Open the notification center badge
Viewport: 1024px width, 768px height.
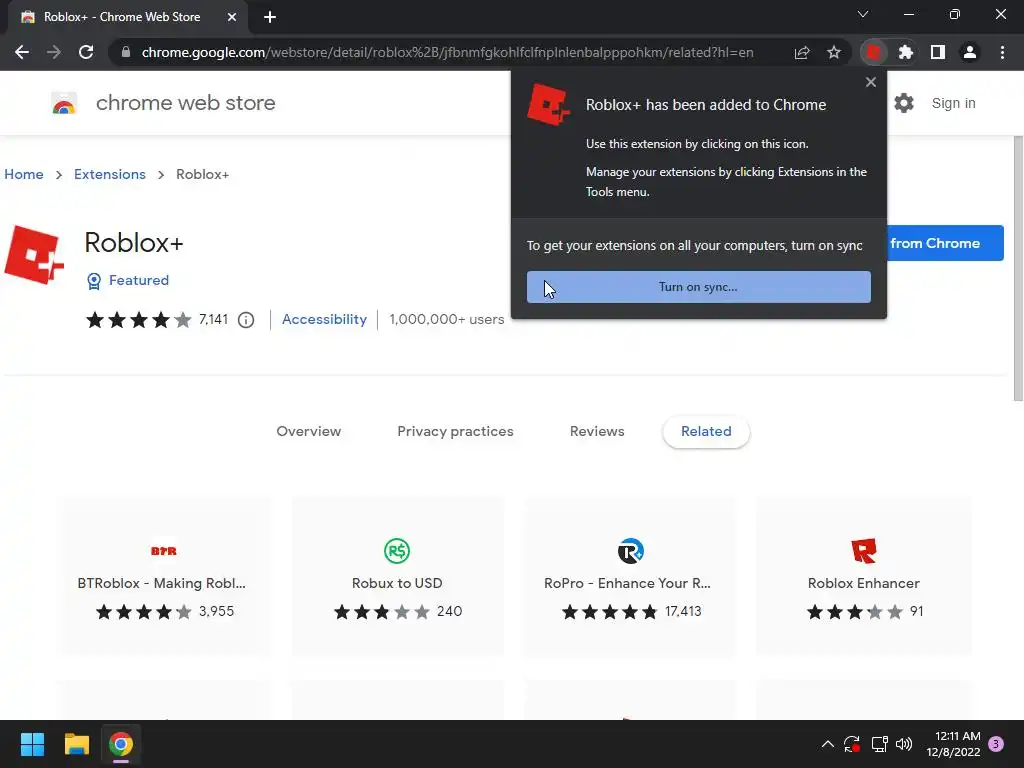click(996, 744)
